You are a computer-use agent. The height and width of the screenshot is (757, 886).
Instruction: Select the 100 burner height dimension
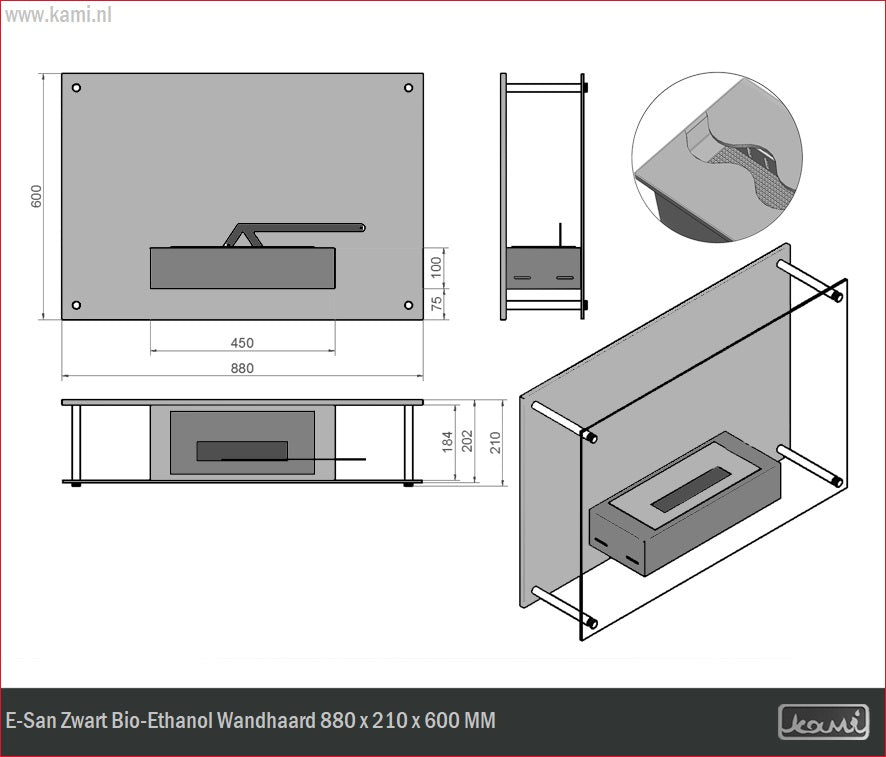pyautogui.click(x=436, y=267)
